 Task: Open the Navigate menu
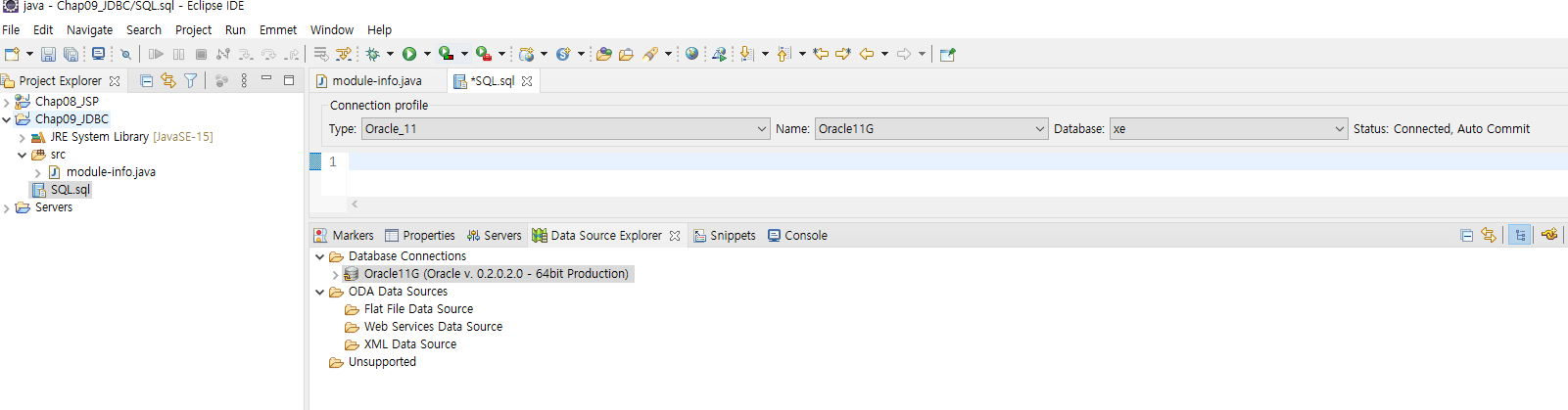89,30
